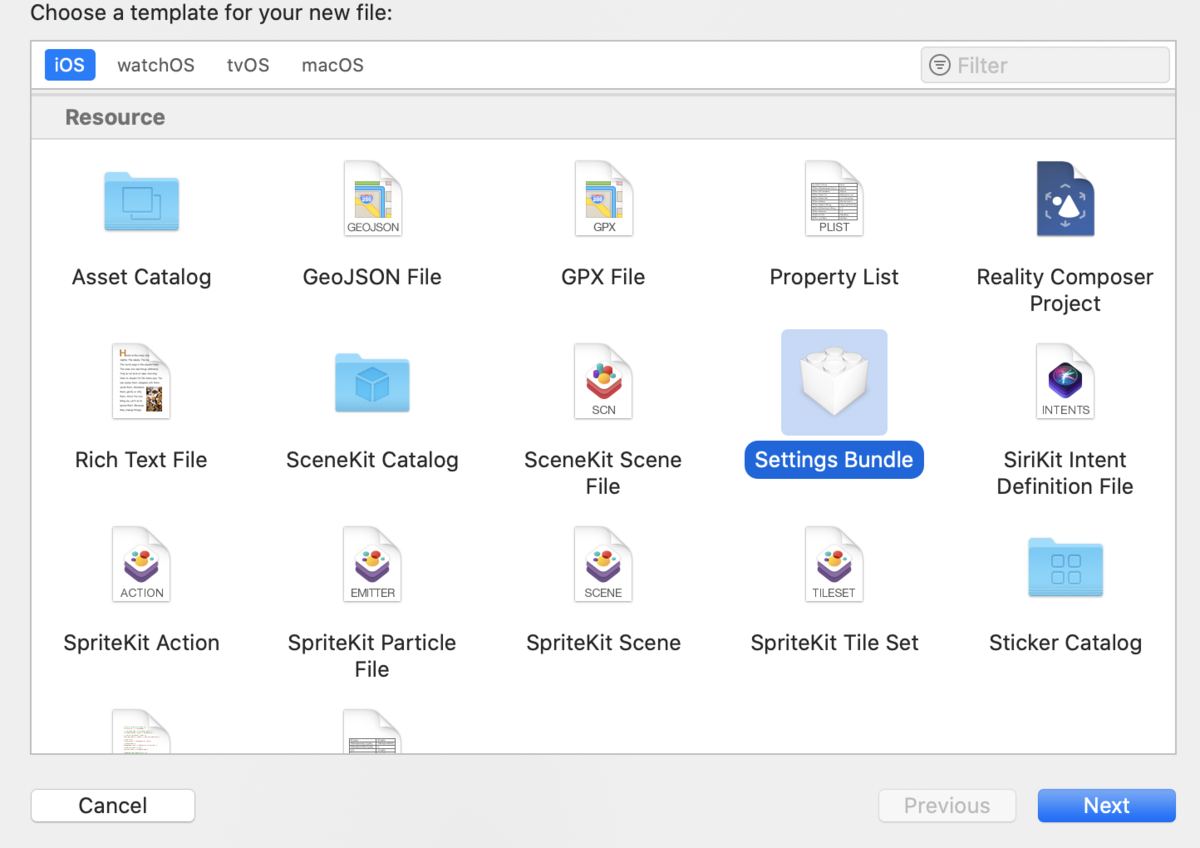Switch to the watchOS platform tab
The height and width of the screenshot is (848, 1200).
point(156,65)
